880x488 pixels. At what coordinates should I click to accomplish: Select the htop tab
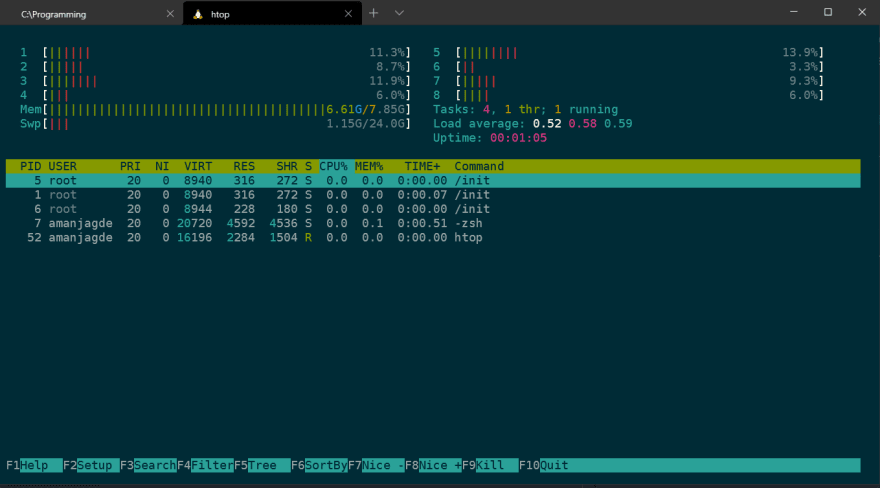pyautogui.click(x=272, y=14)
